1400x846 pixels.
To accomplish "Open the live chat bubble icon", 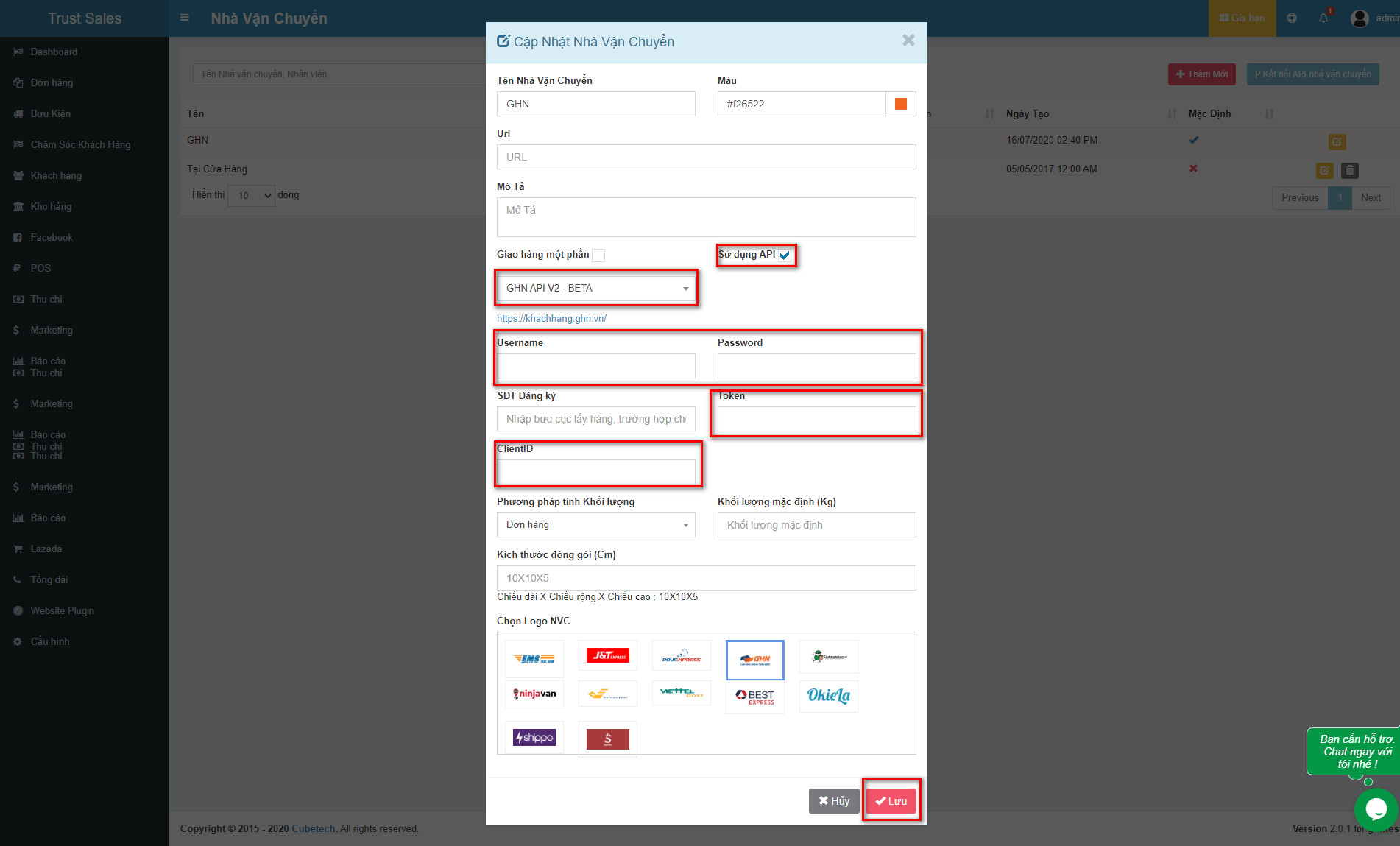I will (1376, 809).
